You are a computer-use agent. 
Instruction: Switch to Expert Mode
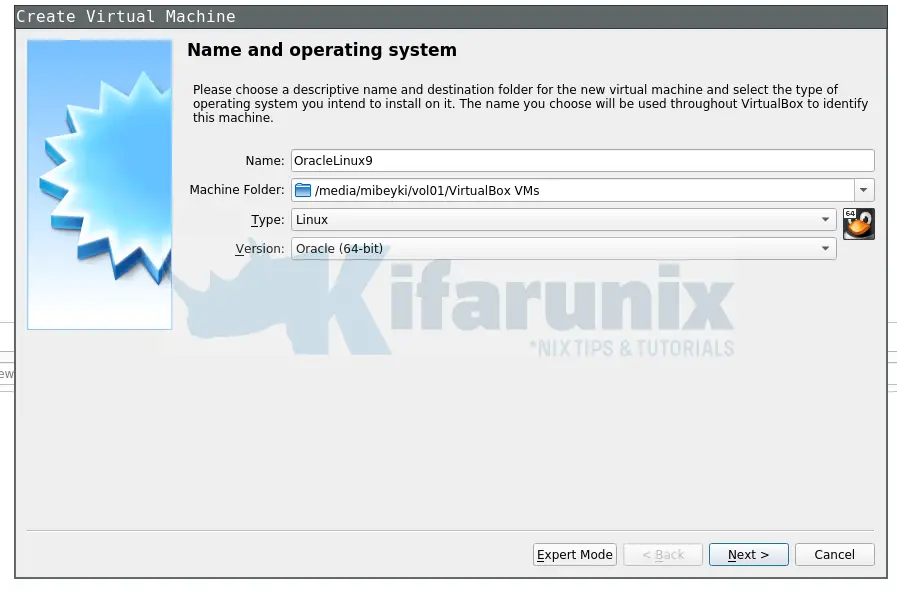[574, 554]
